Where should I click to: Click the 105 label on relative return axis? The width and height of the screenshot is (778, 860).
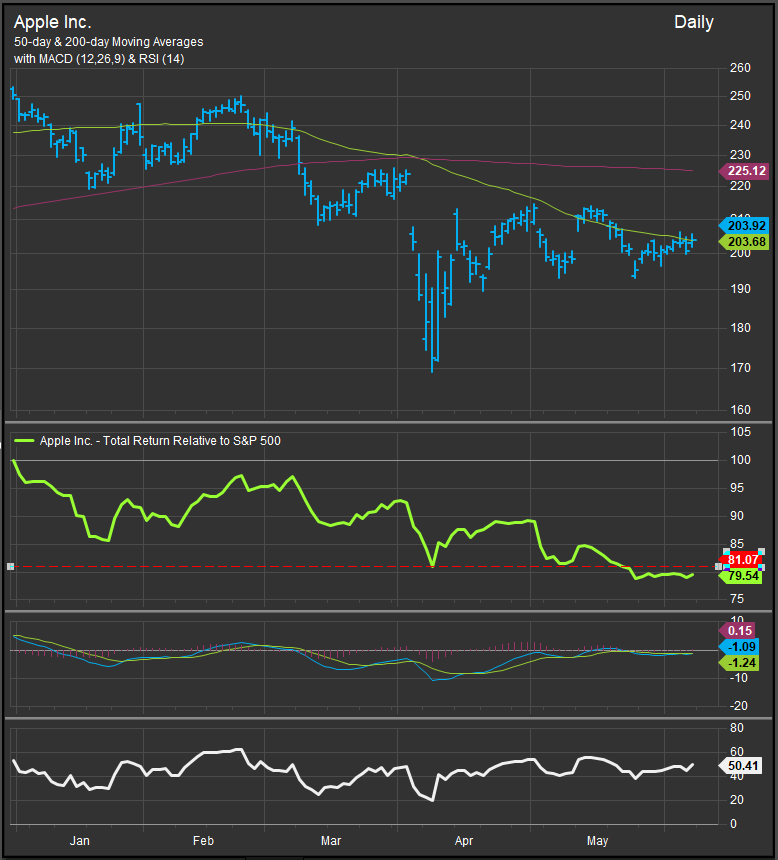[740, 432]
